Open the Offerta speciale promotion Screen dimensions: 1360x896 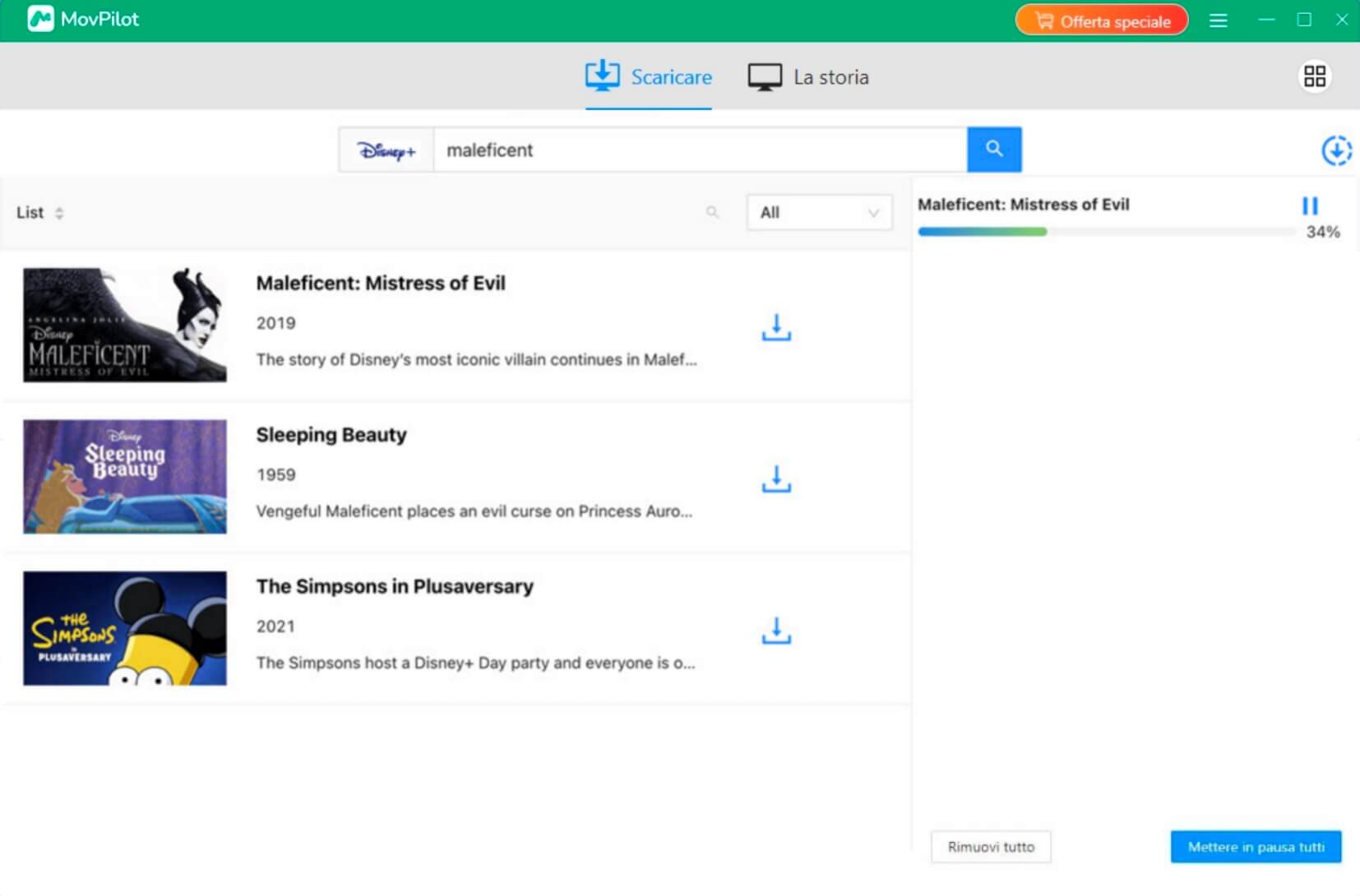[x=1102, y=21]
